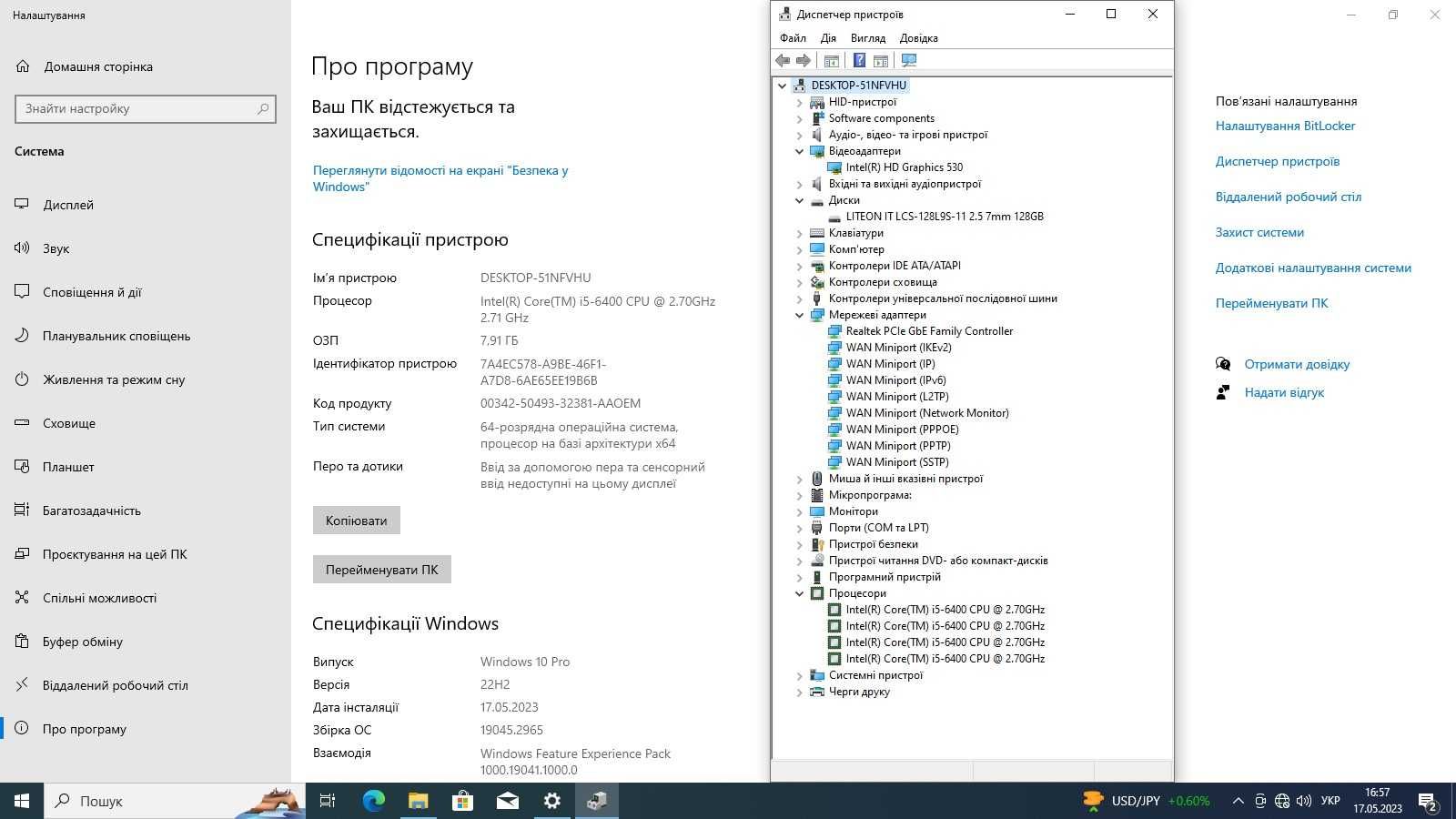Select WAN Miniport (PPPOE) item
1456x819 pixels.
pos(902,430)
